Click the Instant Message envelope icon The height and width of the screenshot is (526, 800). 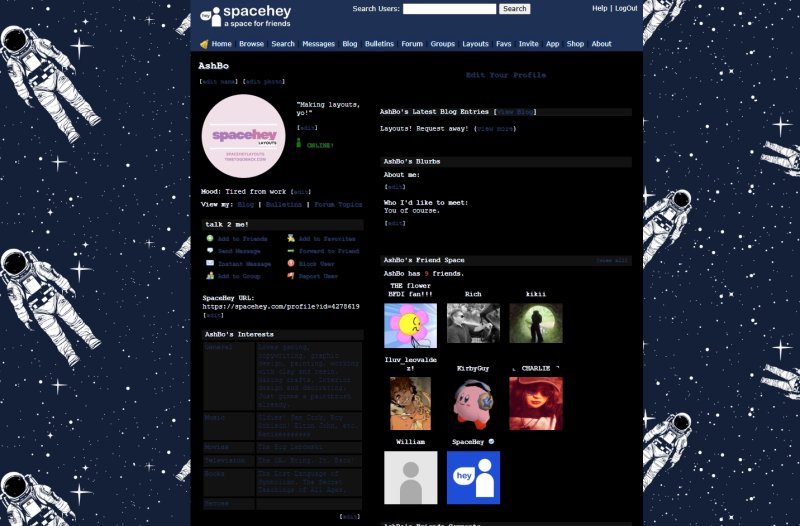click(x=210, y=263)
